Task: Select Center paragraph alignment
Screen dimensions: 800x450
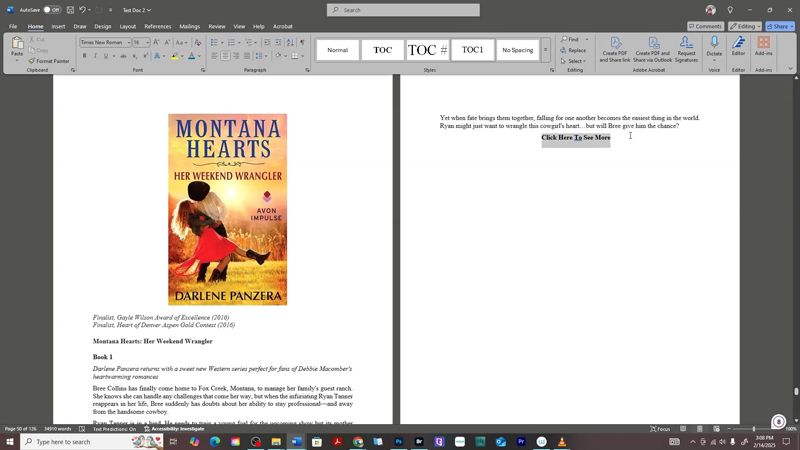Action: 225,56
